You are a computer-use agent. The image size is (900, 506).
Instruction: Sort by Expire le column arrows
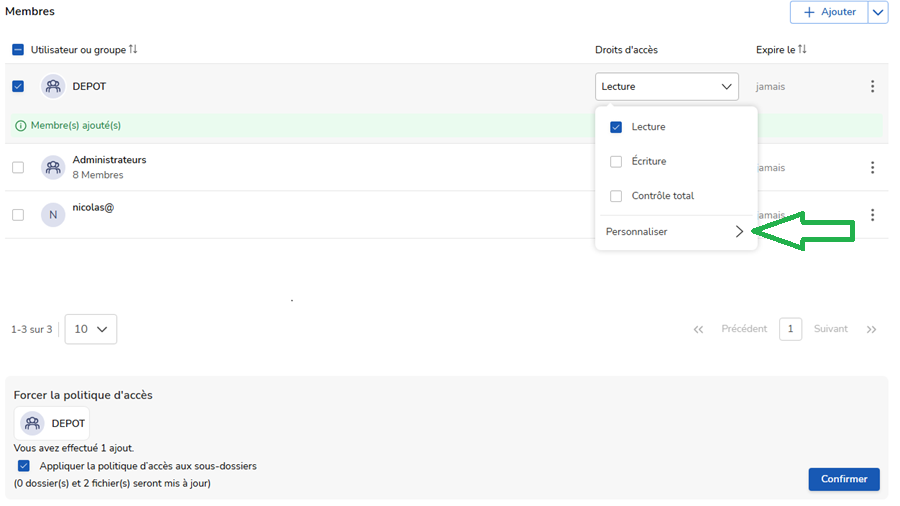point(802,49)
